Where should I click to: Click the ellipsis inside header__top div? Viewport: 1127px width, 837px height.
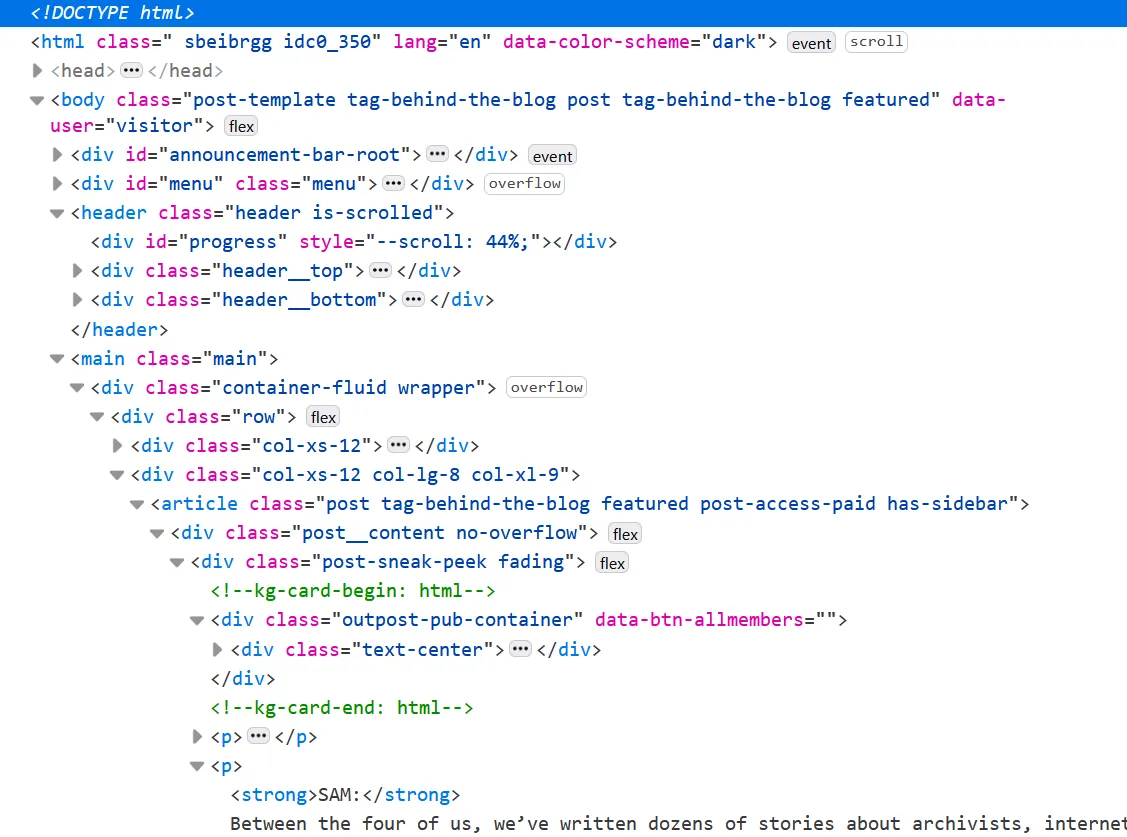point(380,270)
